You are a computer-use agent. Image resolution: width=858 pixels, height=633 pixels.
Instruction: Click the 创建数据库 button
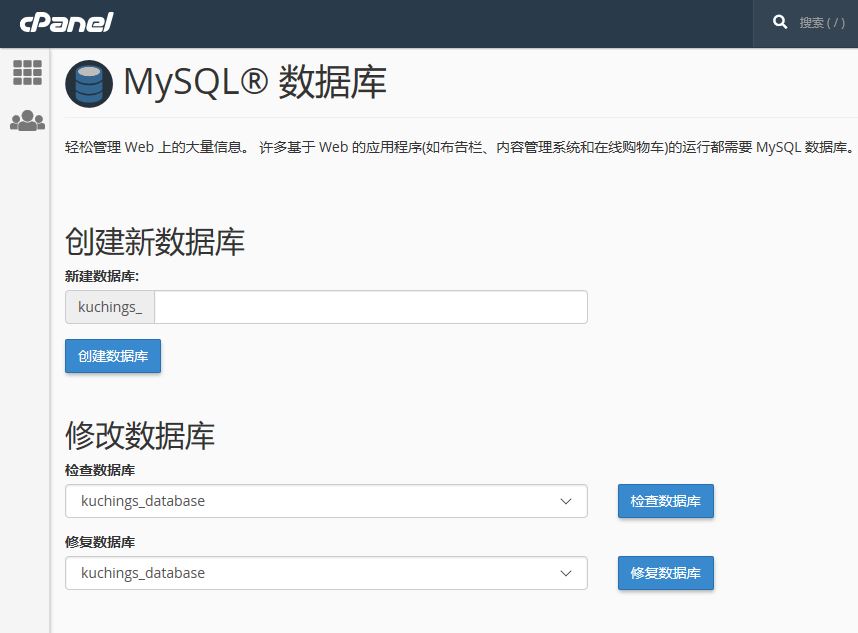(113, 356)
